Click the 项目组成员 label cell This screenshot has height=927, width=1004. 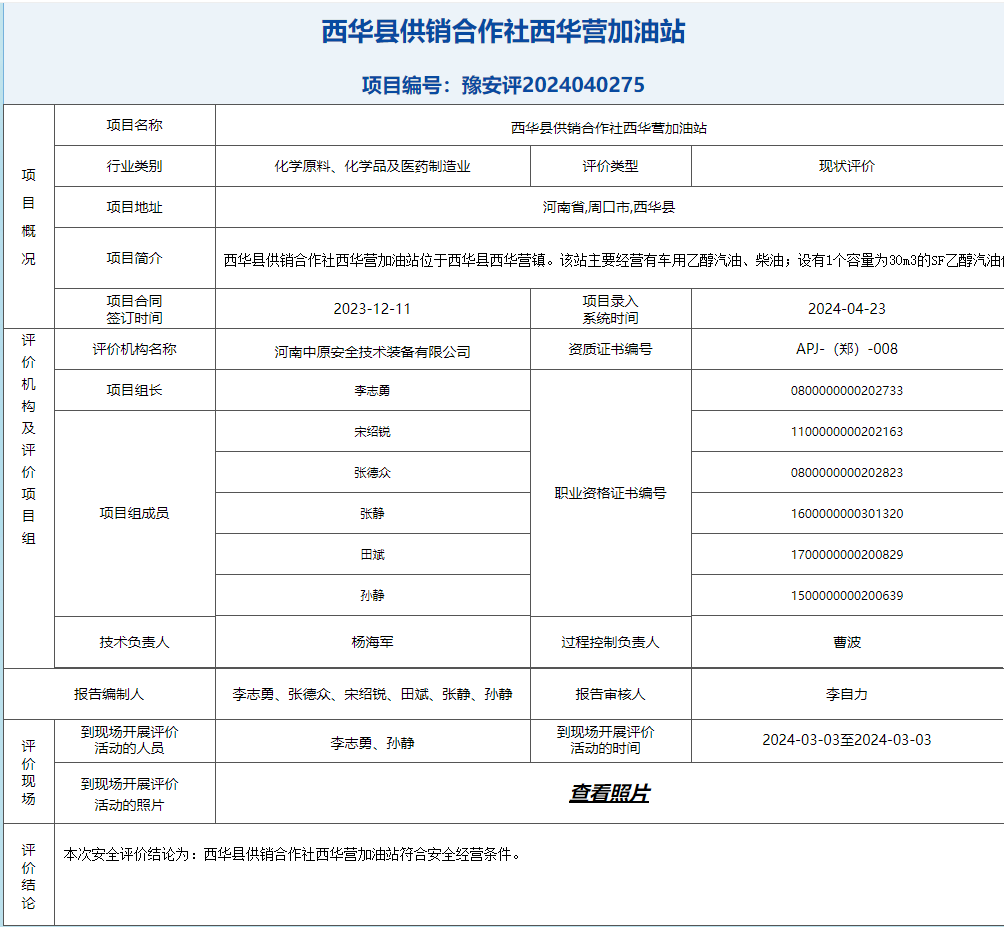(x=134, y=513)
